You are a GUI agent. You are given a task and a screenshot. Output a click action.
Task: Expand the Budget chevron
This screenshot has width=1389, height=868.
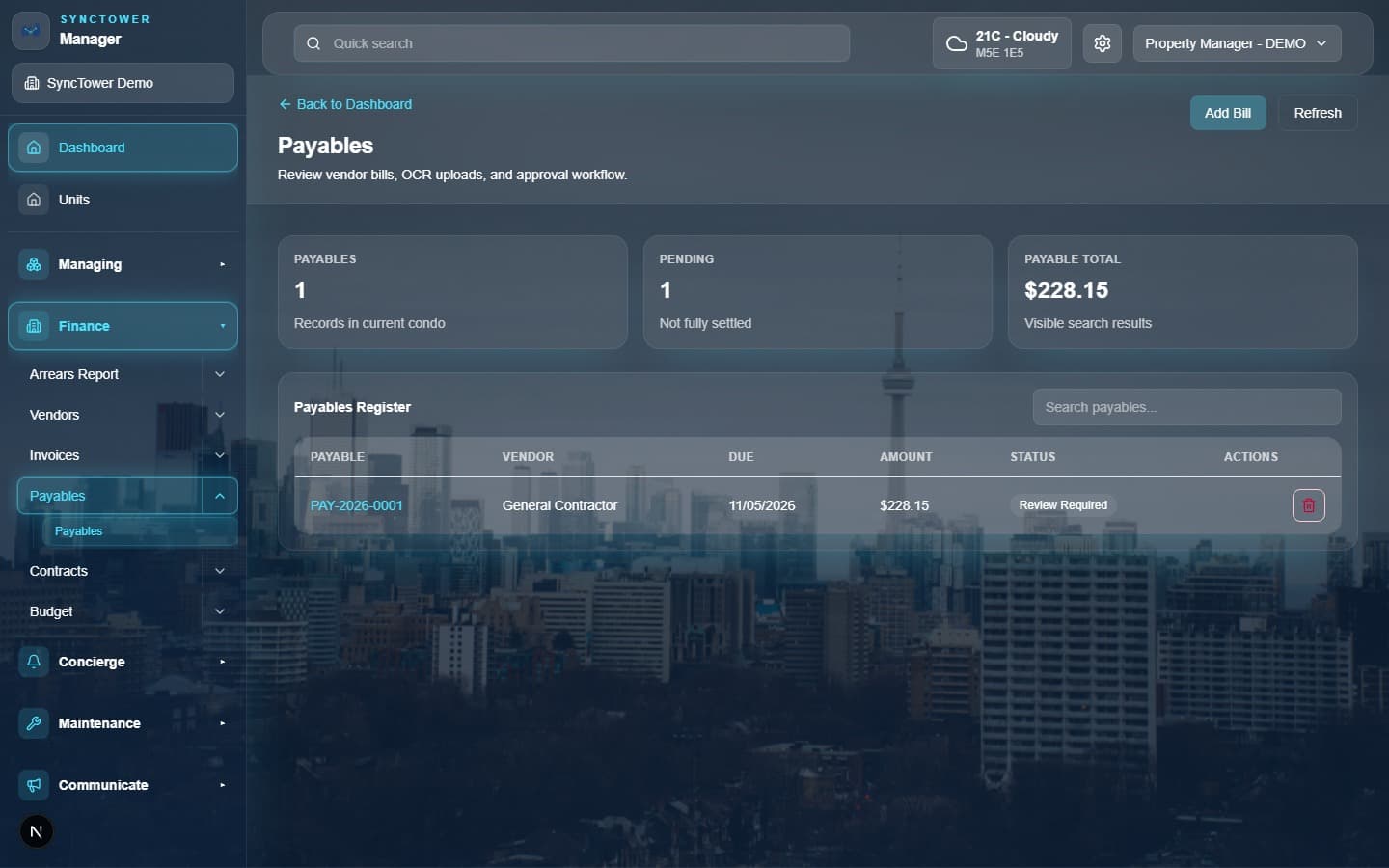coord(220,611)
